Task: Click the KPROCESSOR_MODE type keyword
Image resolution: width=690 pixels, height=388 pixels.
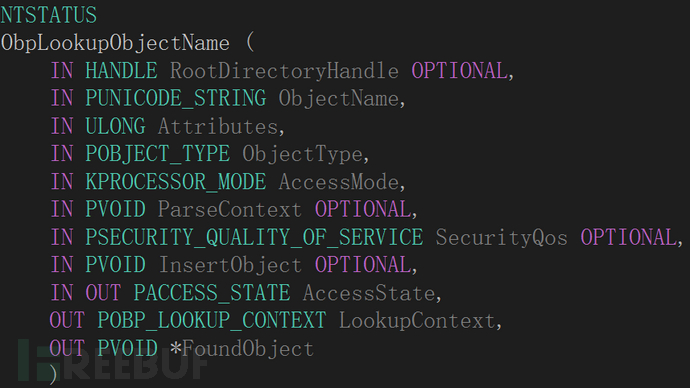Action: (x=176, y=182)
